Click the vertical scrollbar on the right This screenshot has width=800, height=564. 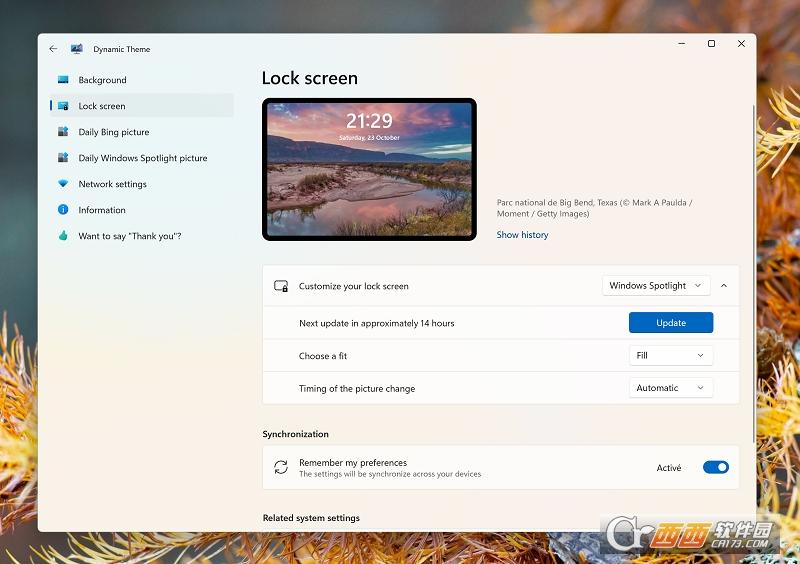pos(754,274)
